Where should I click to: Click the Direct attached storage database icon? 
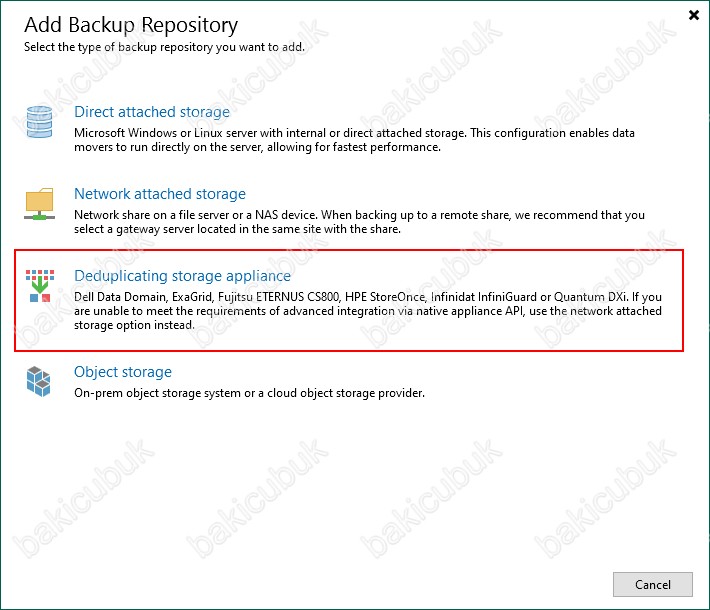click(39, 122)
